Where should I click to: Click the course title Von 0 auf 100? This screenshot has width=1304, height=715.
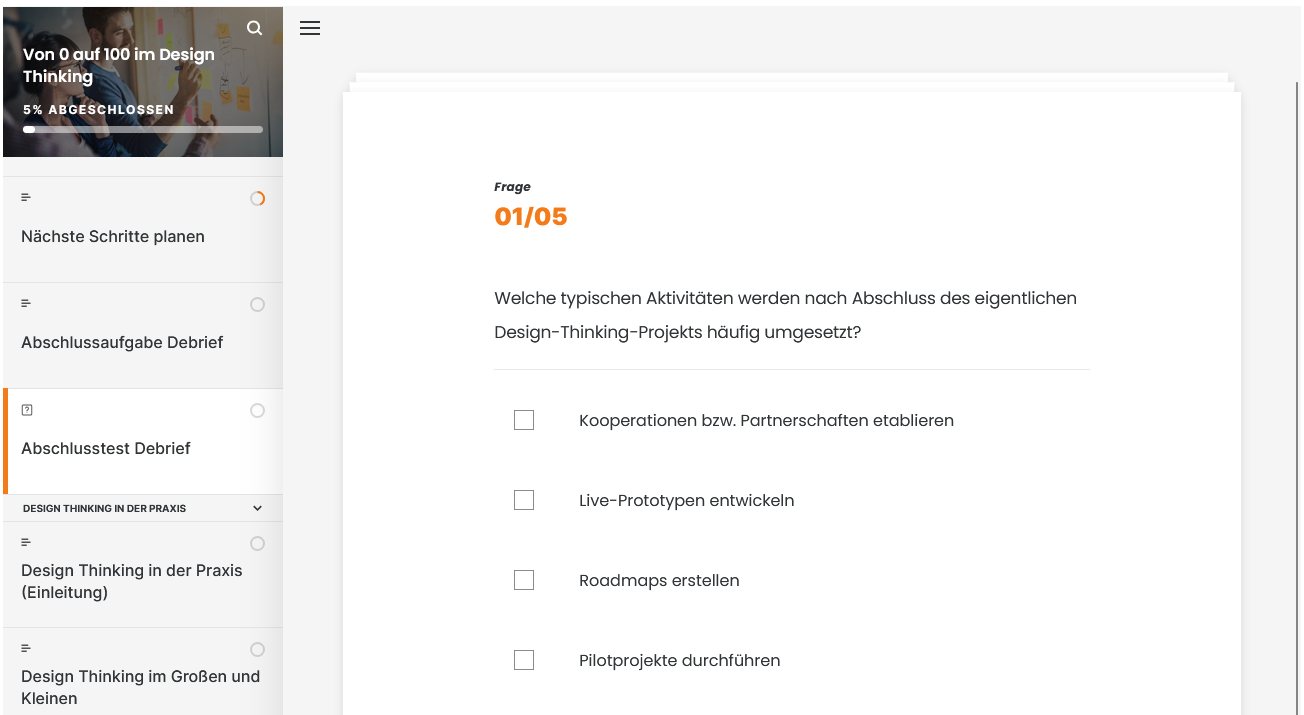click(119, 65)
